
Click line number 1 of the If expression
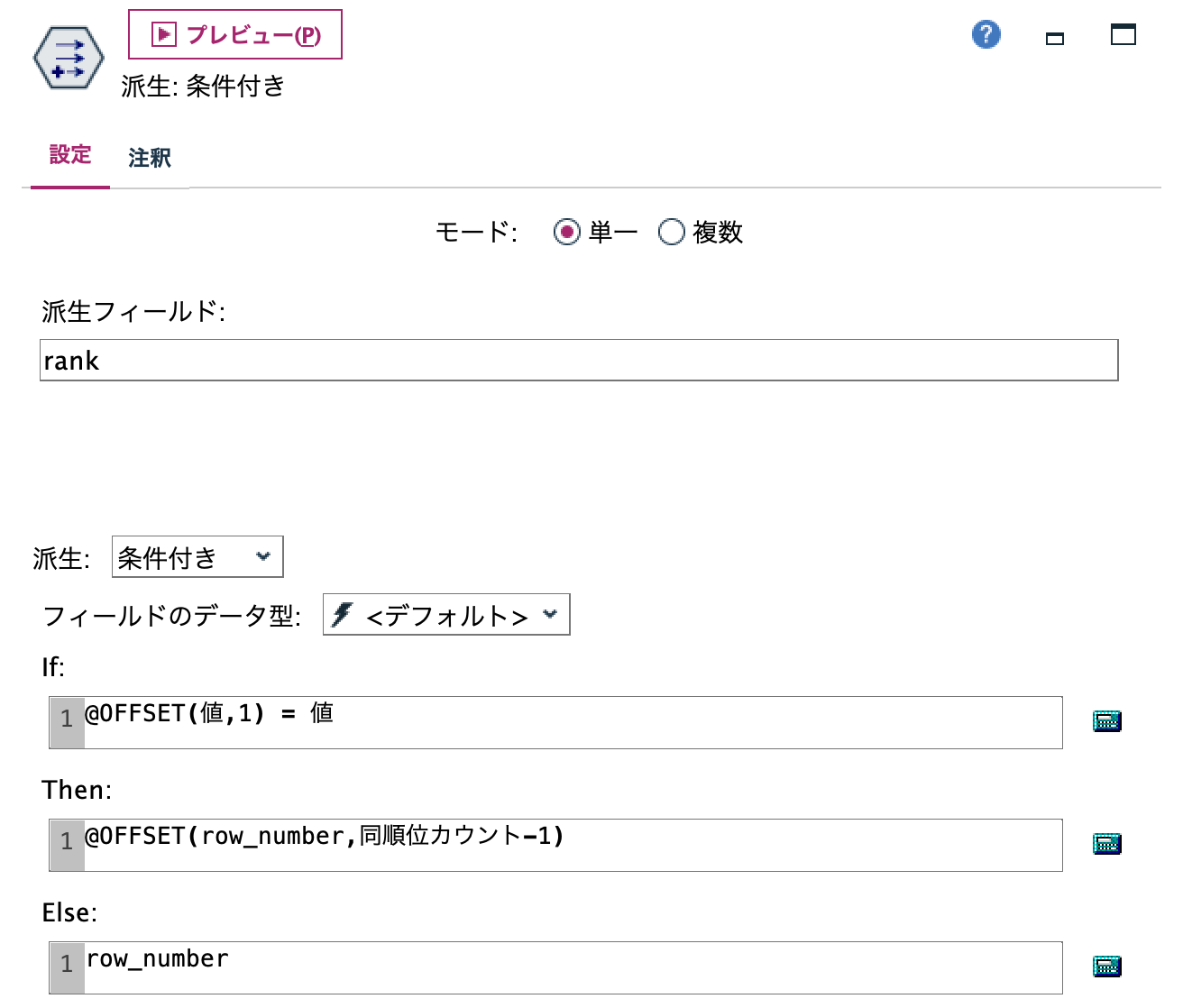click(x=64, y=721)
